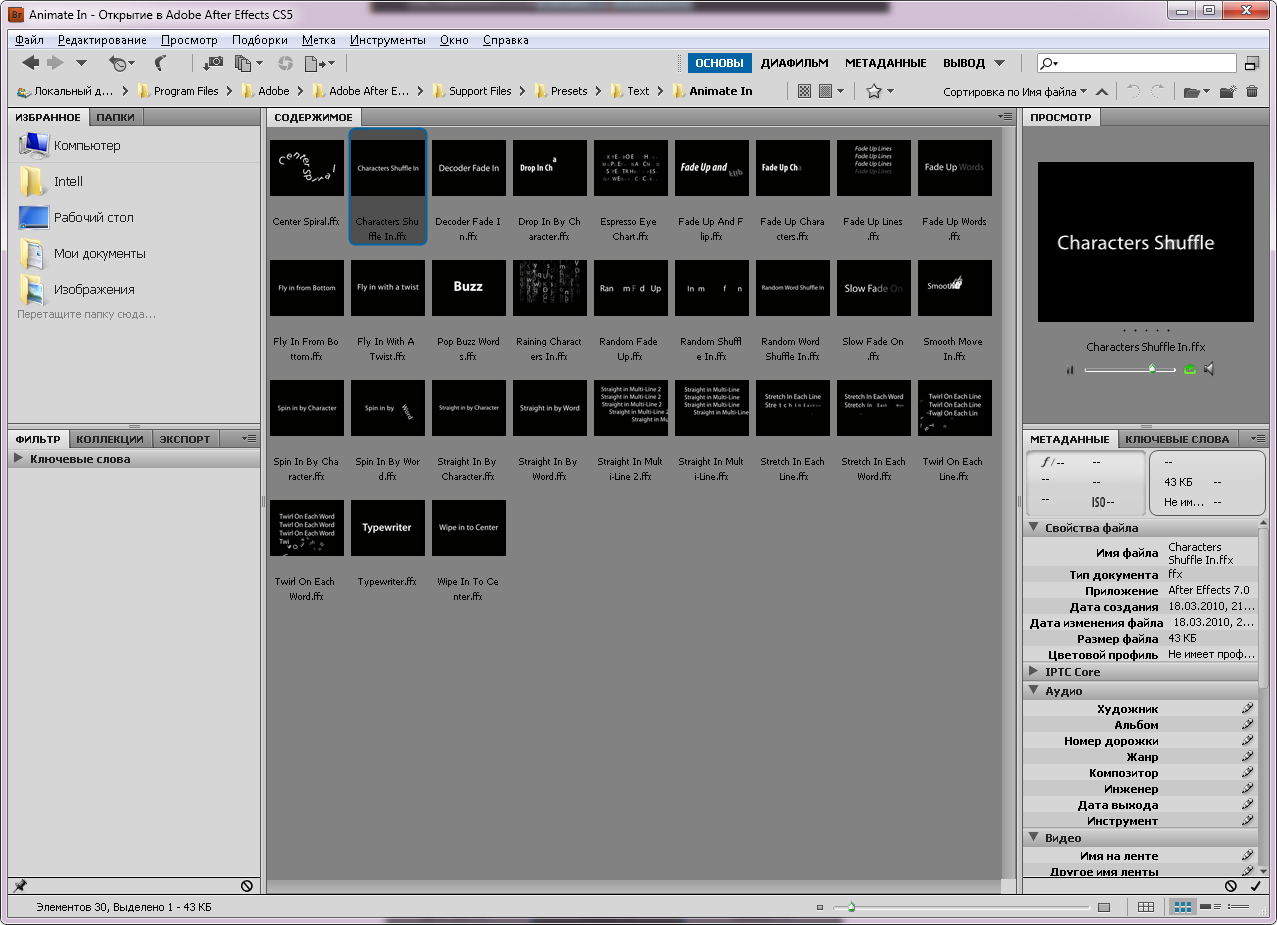The width and height of the screenshot is (1277, 925).
Task: Cancel metadata changes icon
Action: tap(1231, 886)
